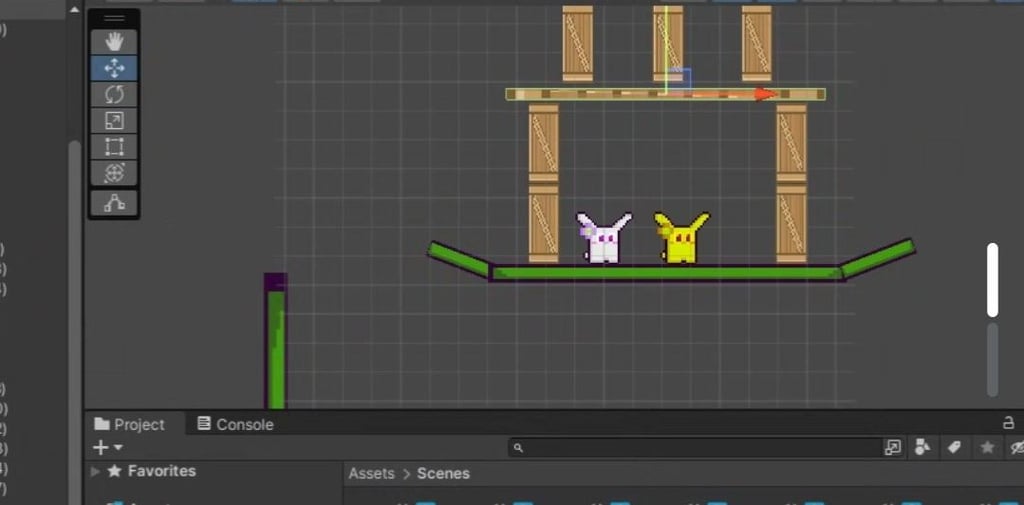Select the white bunny character
Viewport: 1024px width, 505px height.
[x=603, y=238]
